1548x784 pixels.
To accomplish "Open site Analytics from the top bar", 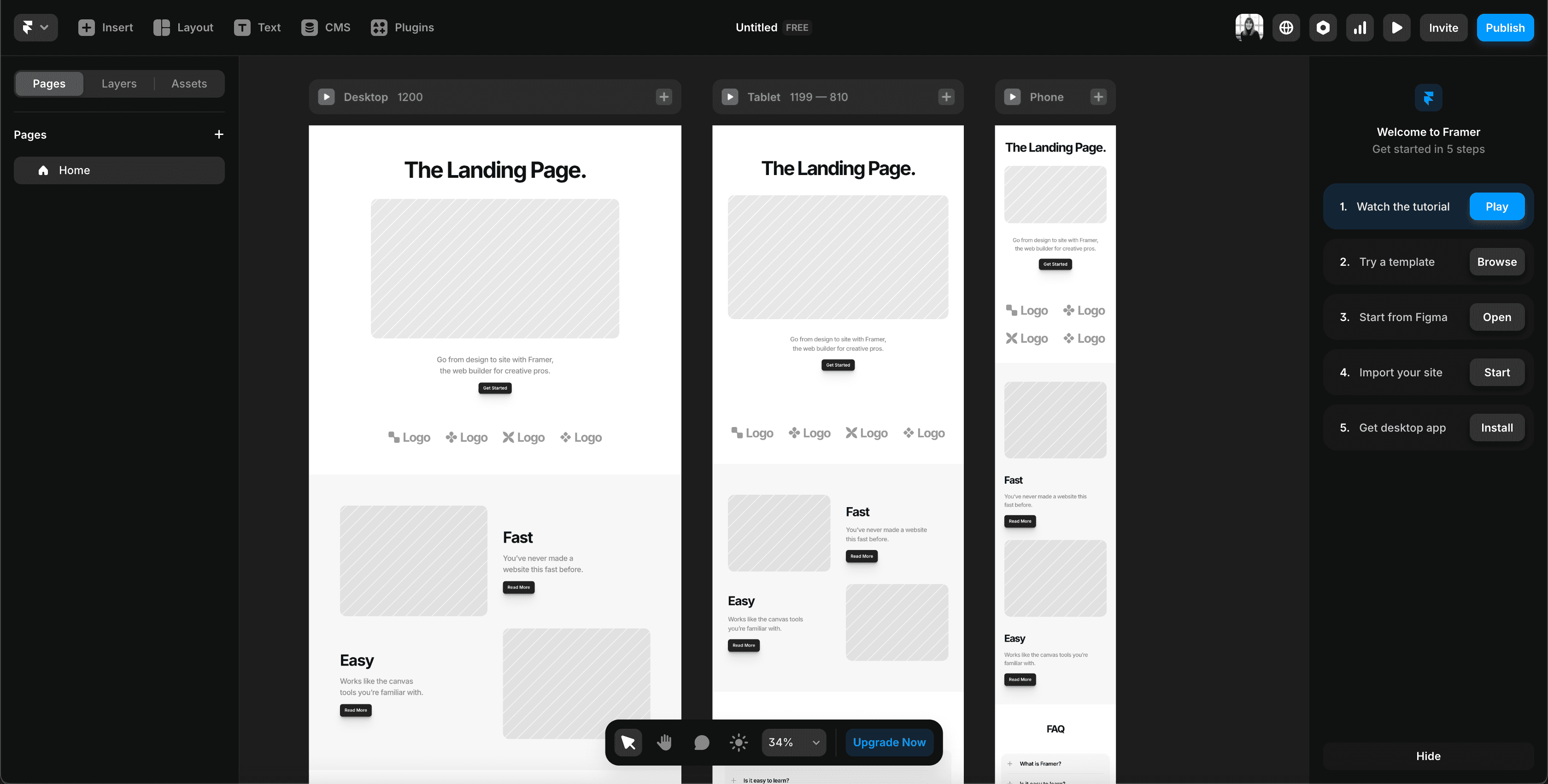I will click(x=1360, y=27).
